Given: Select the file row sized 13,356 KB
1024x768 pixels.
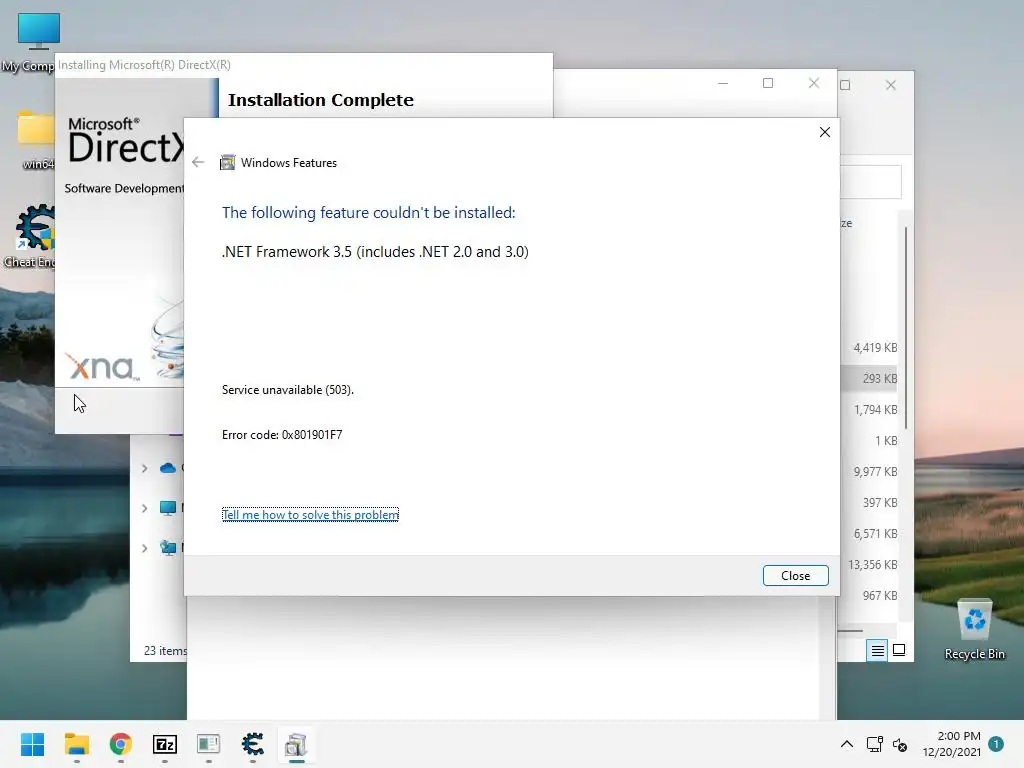Looking at the screenshot, I should [x=869, y=565].
